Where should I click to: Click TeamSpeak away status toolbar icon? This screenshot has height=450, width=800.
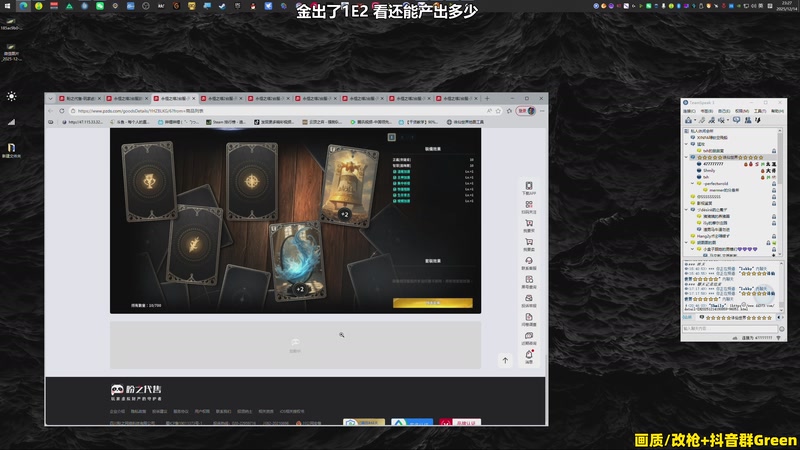(x=736, y=120)
